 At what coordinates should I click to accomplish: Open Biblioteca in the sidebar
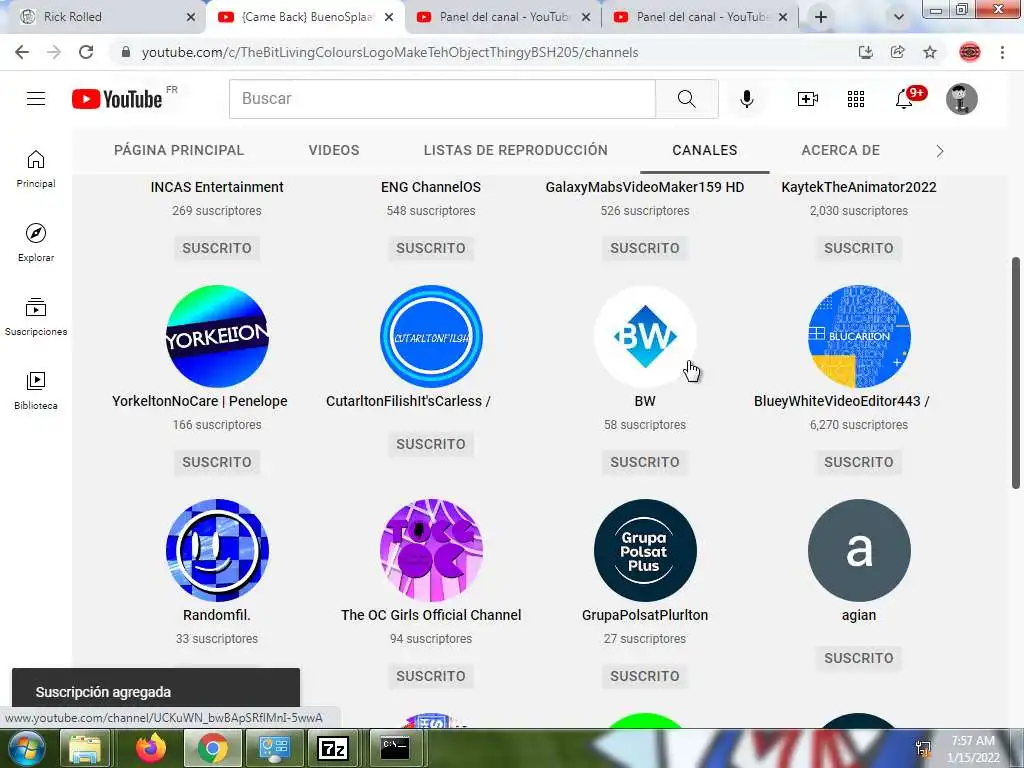point(36,391)
